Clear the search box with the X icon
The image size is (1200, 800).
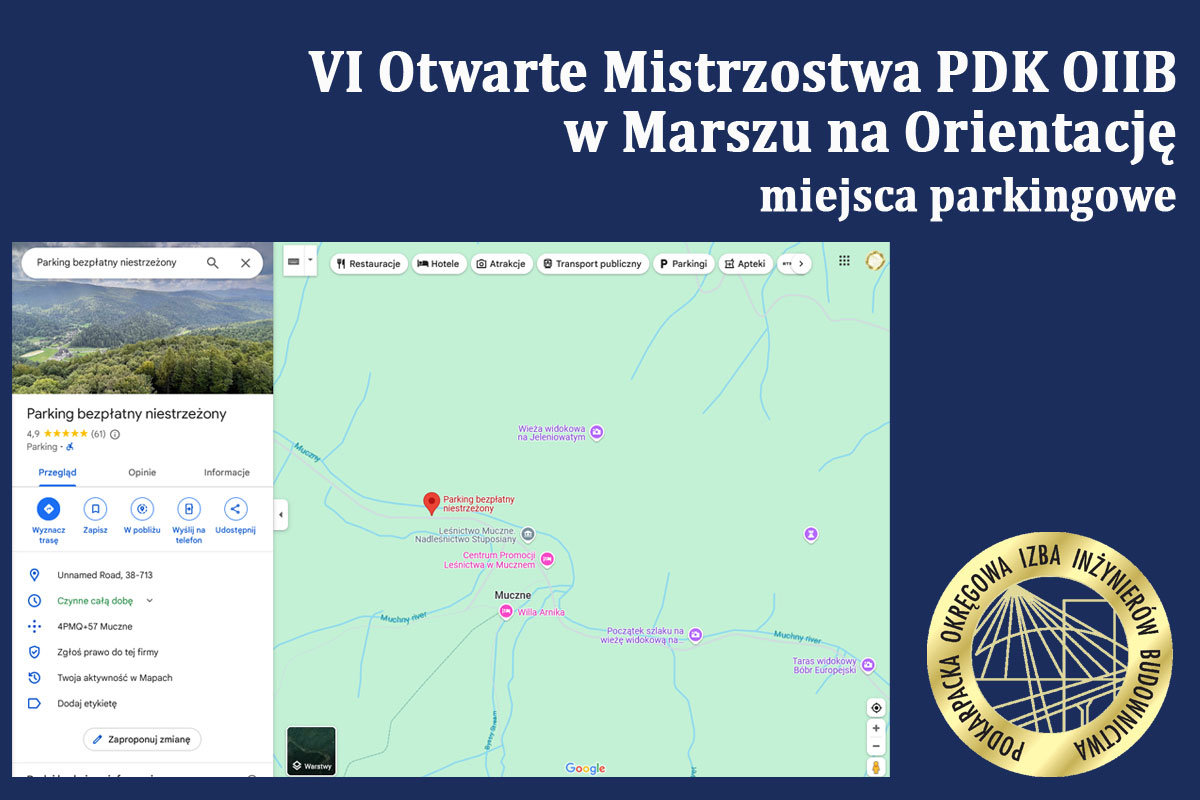245,263
